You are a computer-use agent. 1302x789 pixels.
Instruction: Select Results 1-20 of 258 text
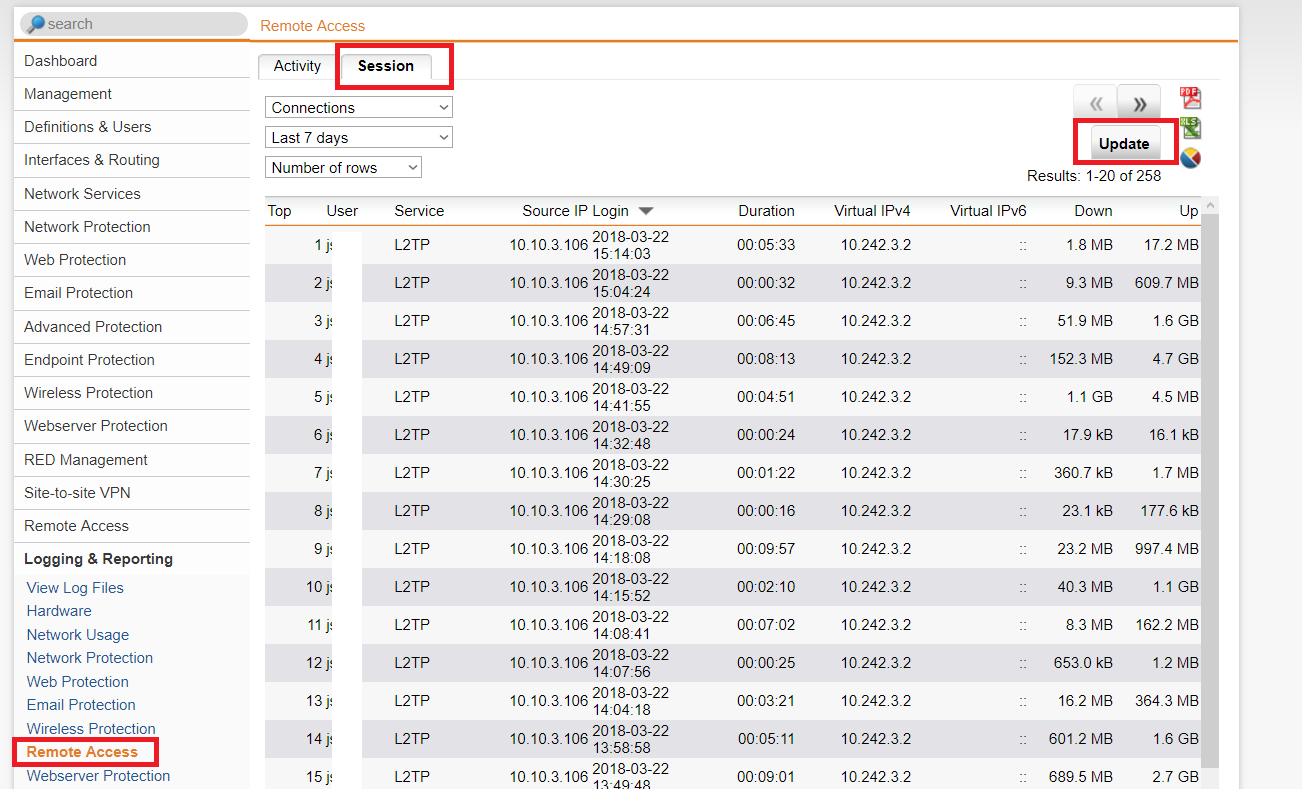[x=1094, y=176]
